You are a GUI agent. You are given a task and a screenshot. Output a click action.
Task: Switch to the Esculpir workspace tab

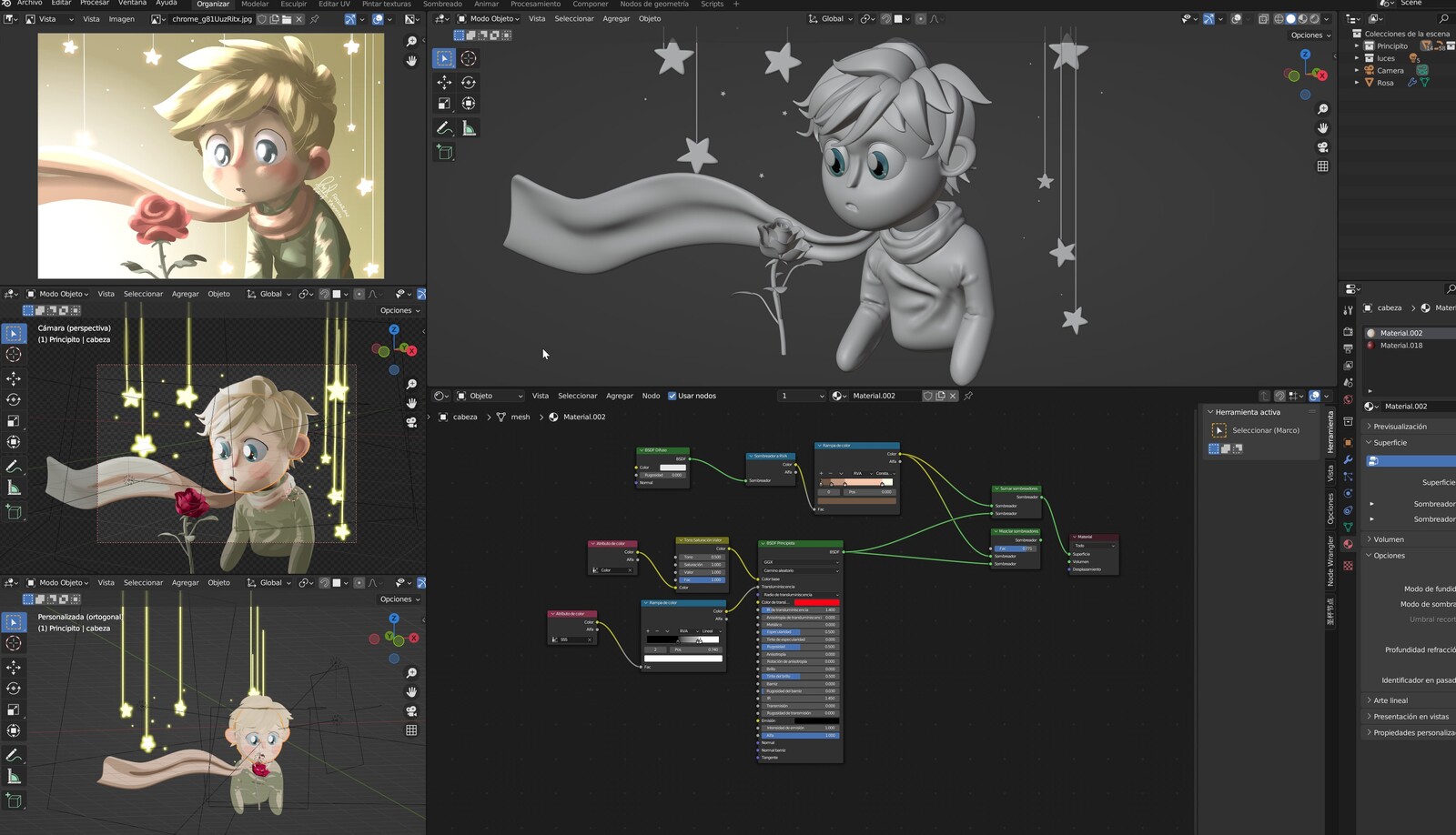click(294, 4)
